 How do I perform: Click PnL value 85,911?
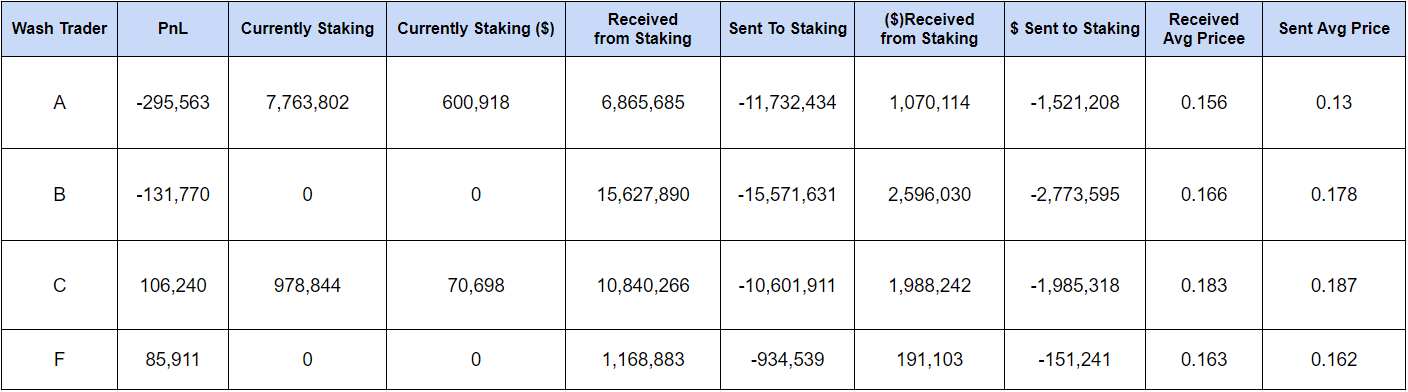click(173, 359)
